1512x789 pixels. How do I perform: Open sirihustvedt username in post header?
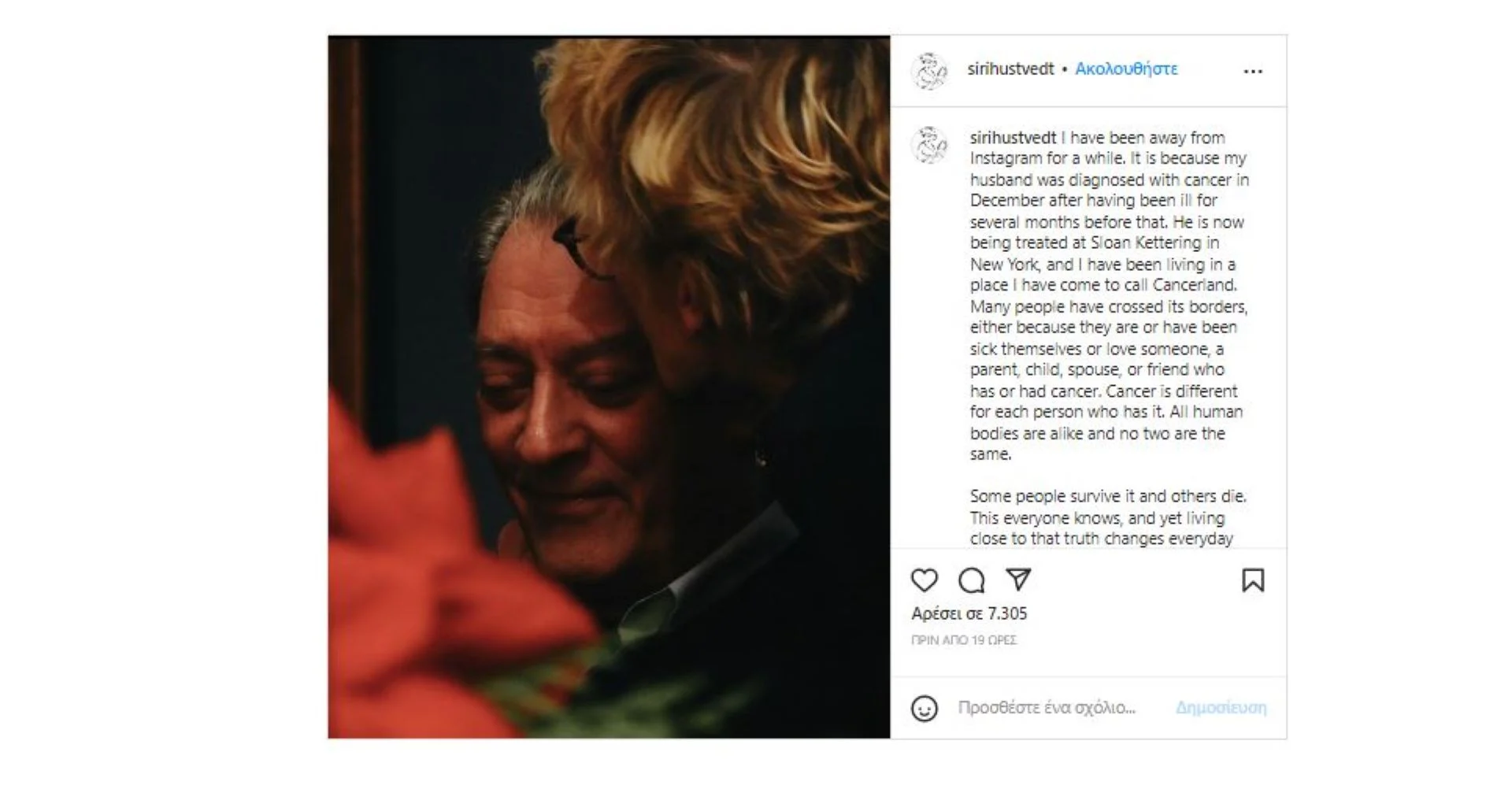coord(1010,69)
